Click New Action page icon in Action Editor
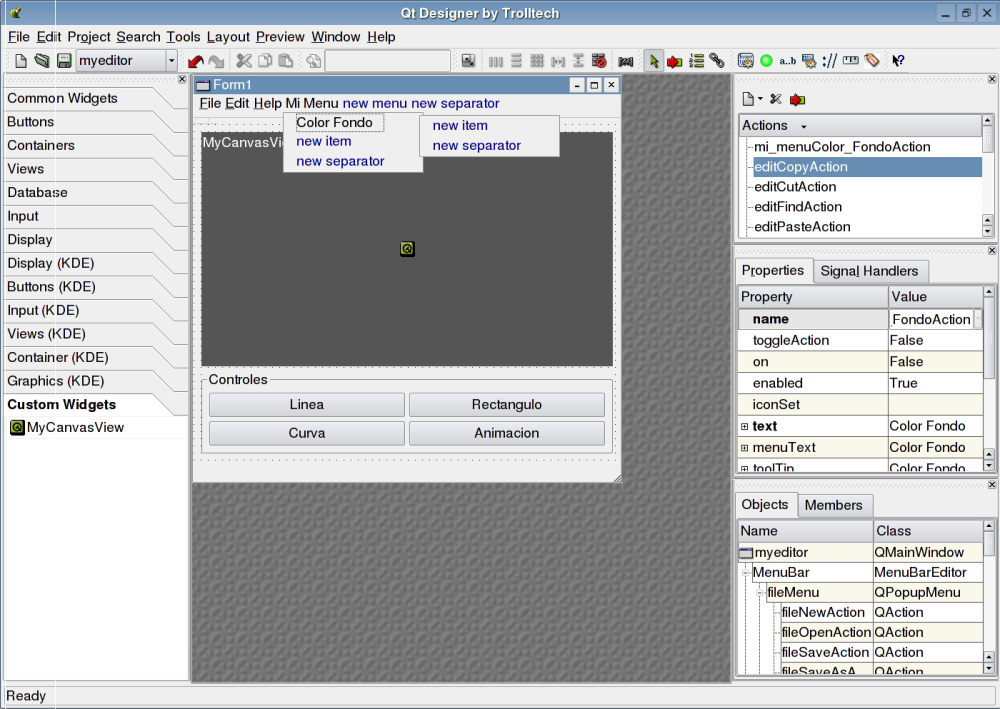 [x=748, y=99]
